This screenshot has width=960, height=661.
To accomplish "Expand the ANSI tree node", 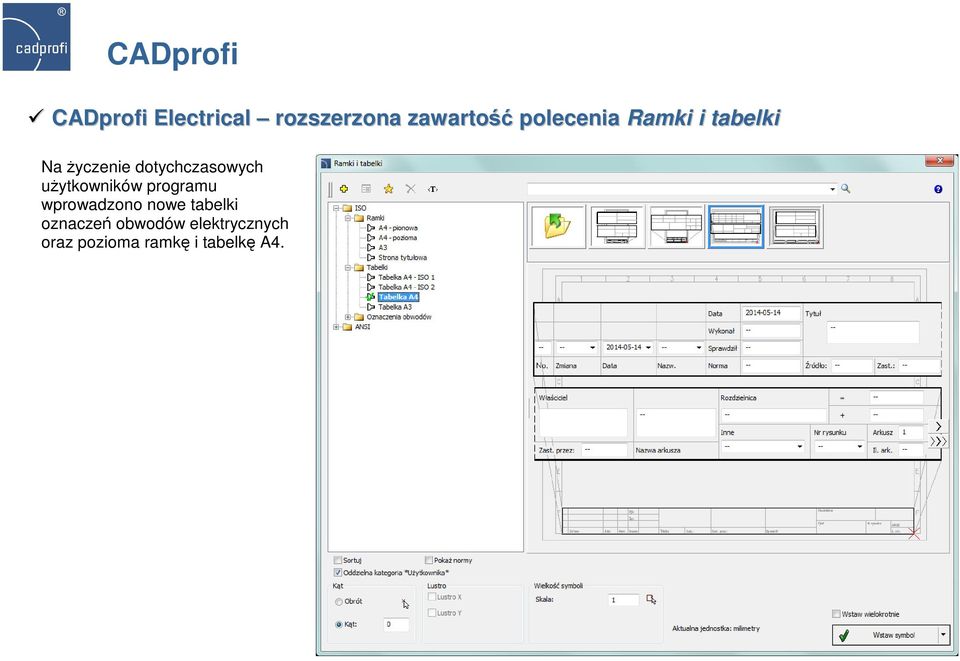I will coord(336,327).
